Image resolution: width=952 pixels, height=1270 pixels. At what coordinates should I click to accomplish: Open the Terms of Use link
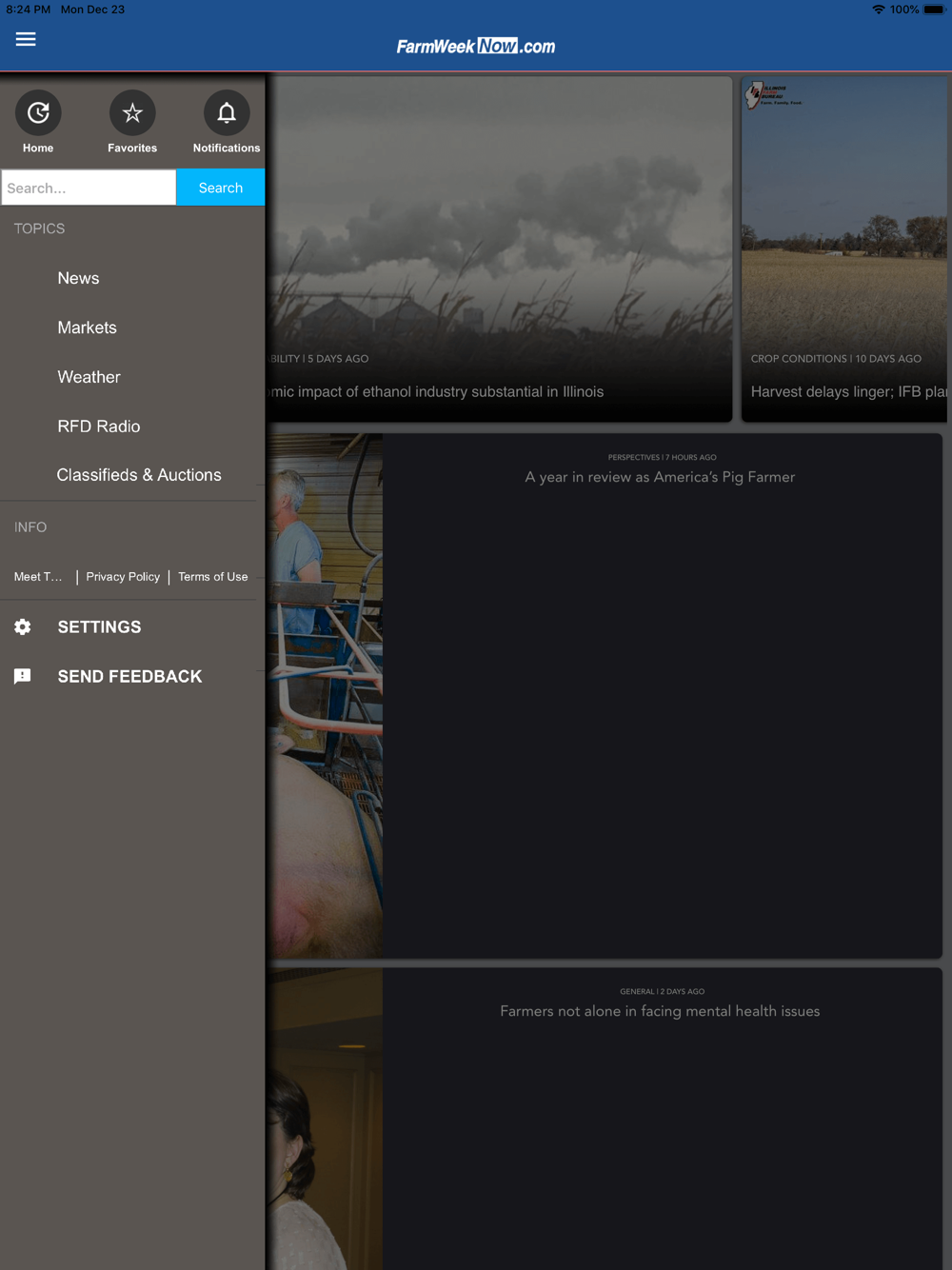(213, 577)
